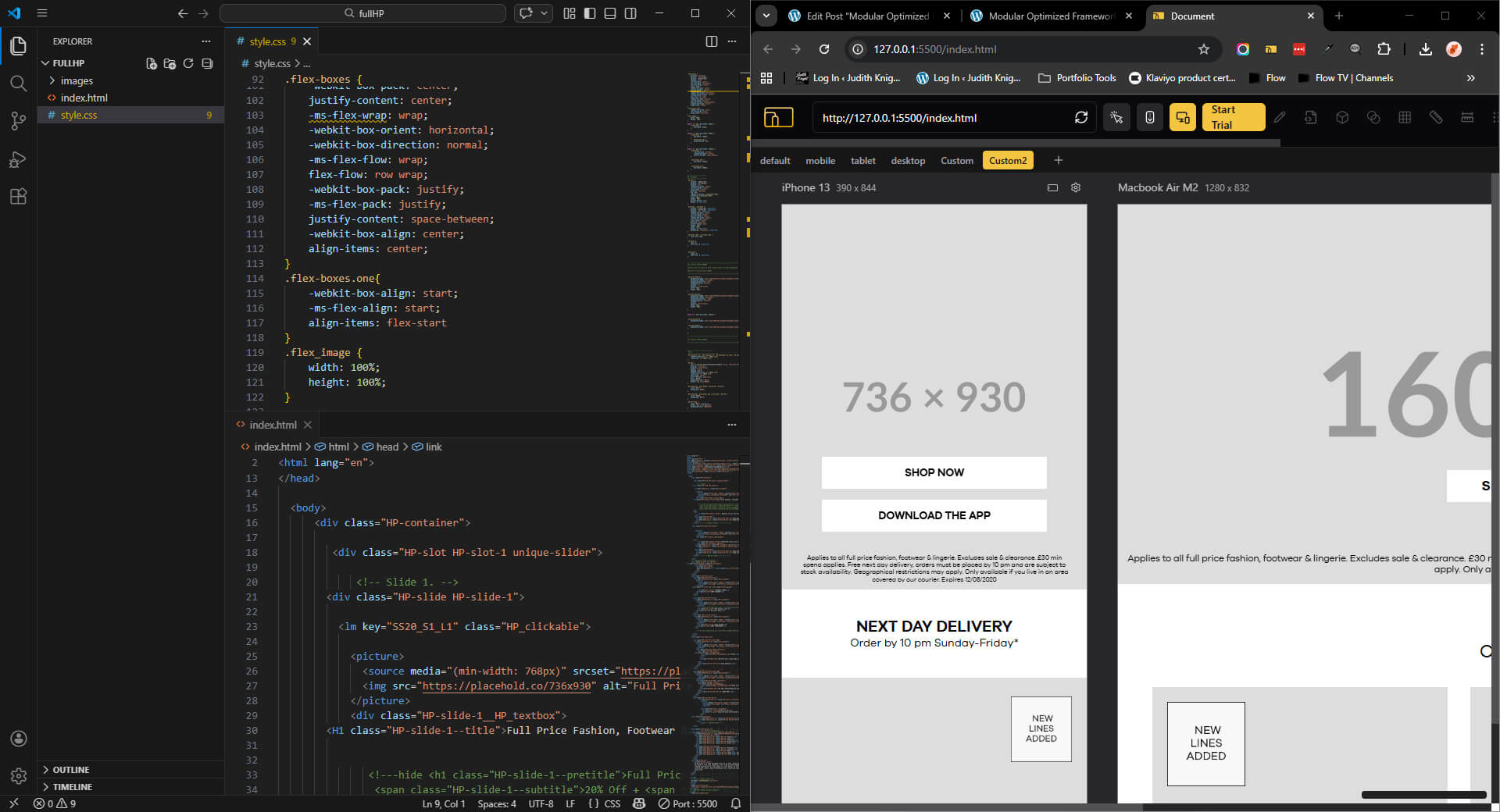This screenshot has height=812, width=1500.
Task: Open the Accounts menu in activity bar
Action: [x=19, y=739]
